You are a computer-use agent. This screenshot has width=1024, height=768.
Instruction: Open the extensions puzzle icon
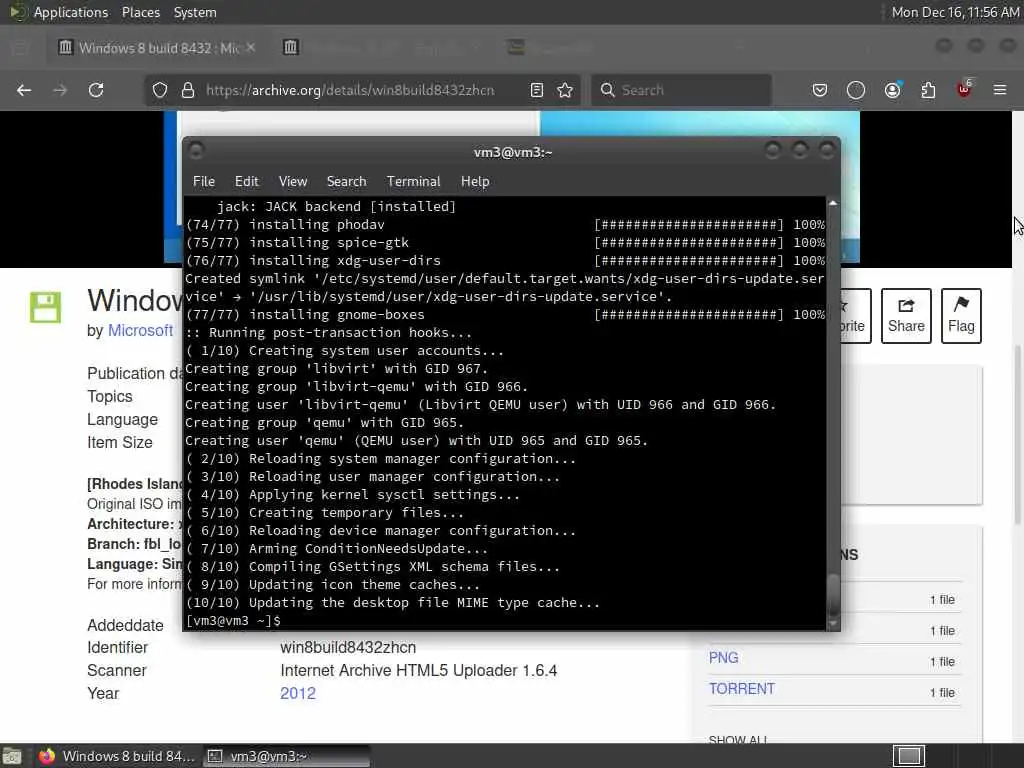[928, 90]
